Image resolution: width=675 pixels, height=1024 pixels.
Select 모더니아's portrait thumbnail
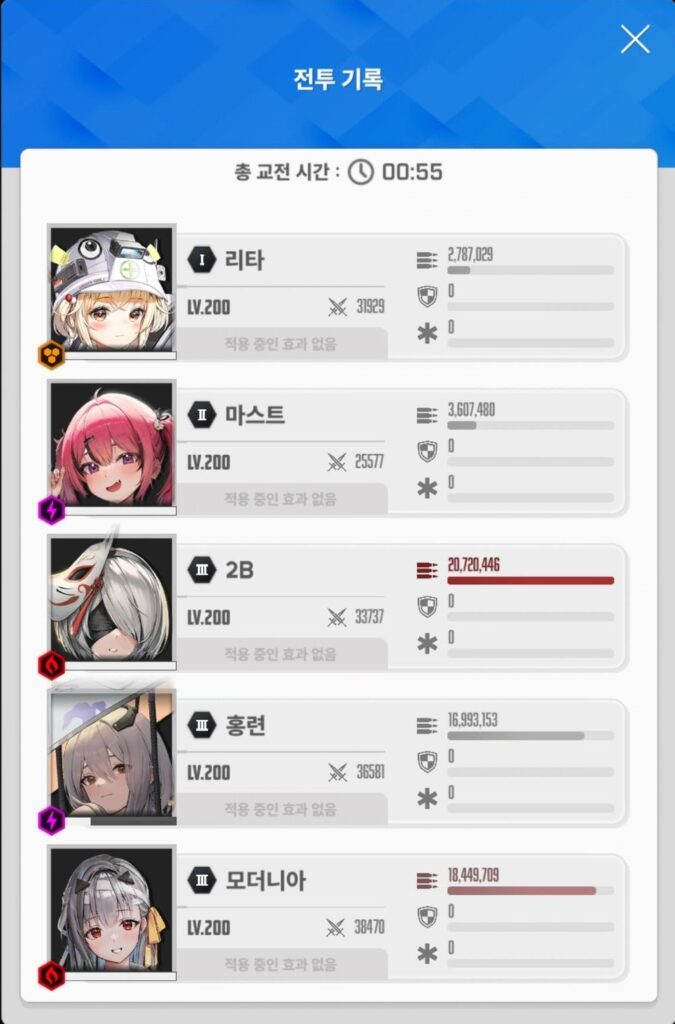112,910
